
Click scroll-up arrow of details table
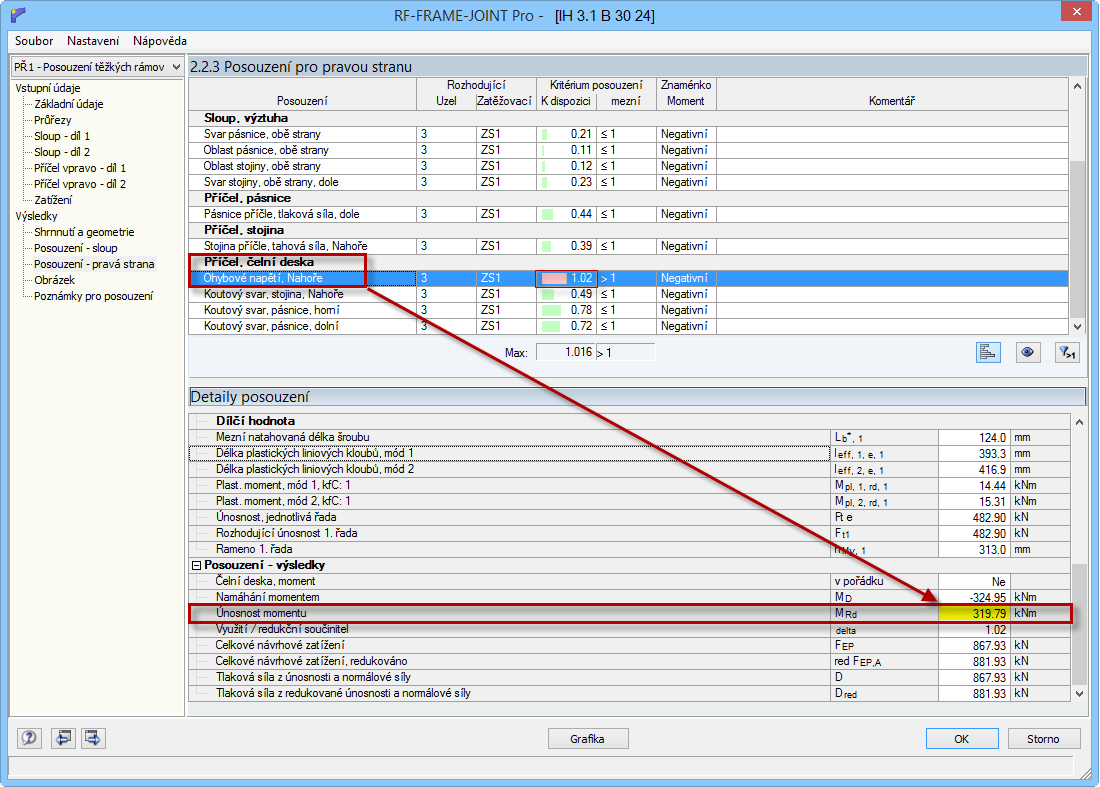(1079, 422)
